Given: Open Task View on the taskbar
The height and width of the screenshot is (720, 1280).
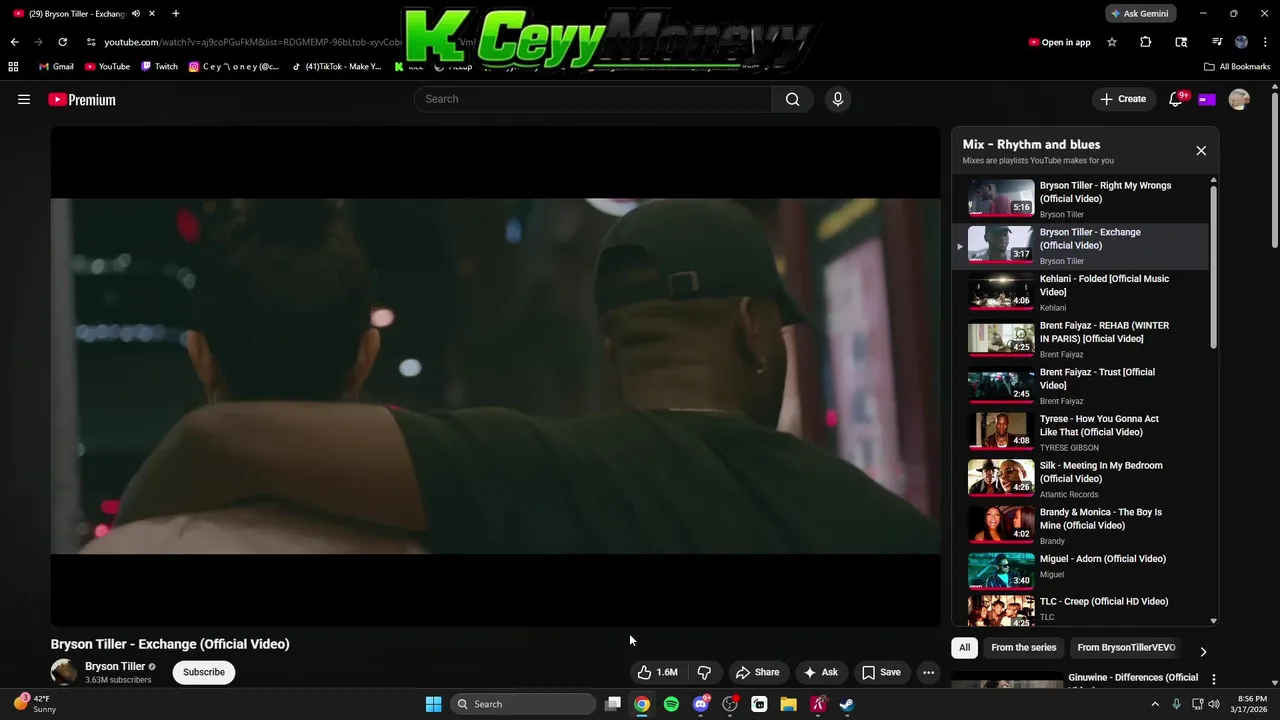Looking at the screenshot, I should (x=613, y=704).
